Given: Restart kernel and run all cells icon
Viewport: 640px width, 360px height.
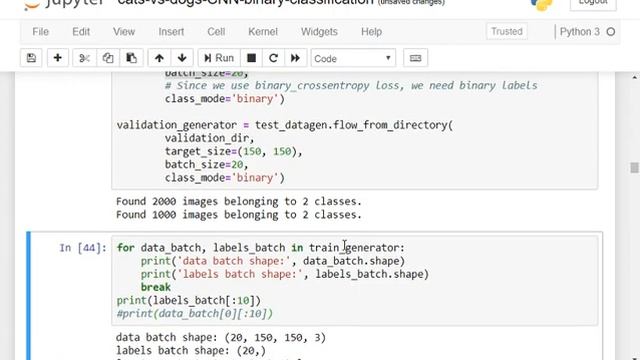Looking at the screenshot, I should 295,58.
